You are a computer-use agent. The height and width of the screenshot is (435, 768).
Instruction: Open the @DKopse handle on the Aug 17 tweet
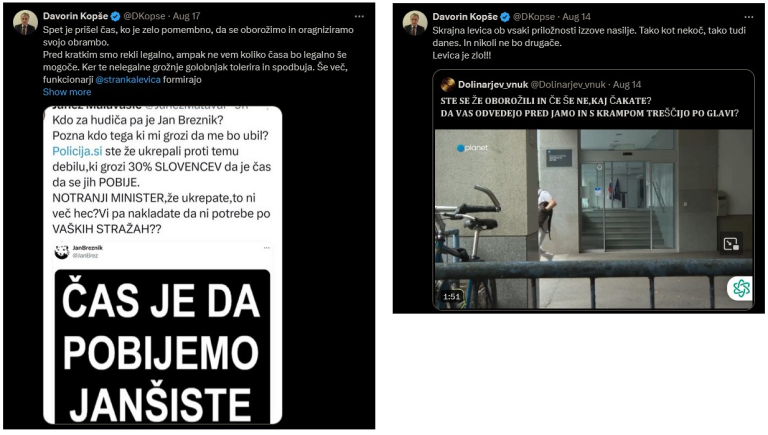pyautogui.click(x=144, y=16)
